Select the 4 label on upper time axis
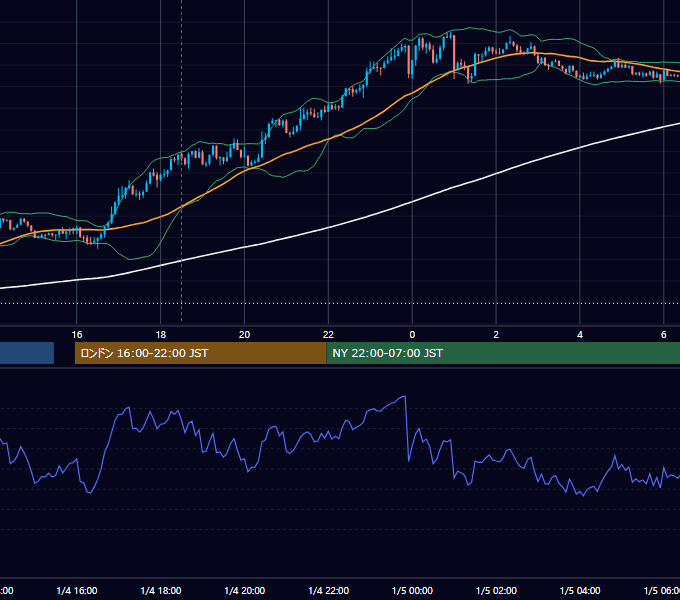This screenshot has width=680, height=600. click(580, 335)
